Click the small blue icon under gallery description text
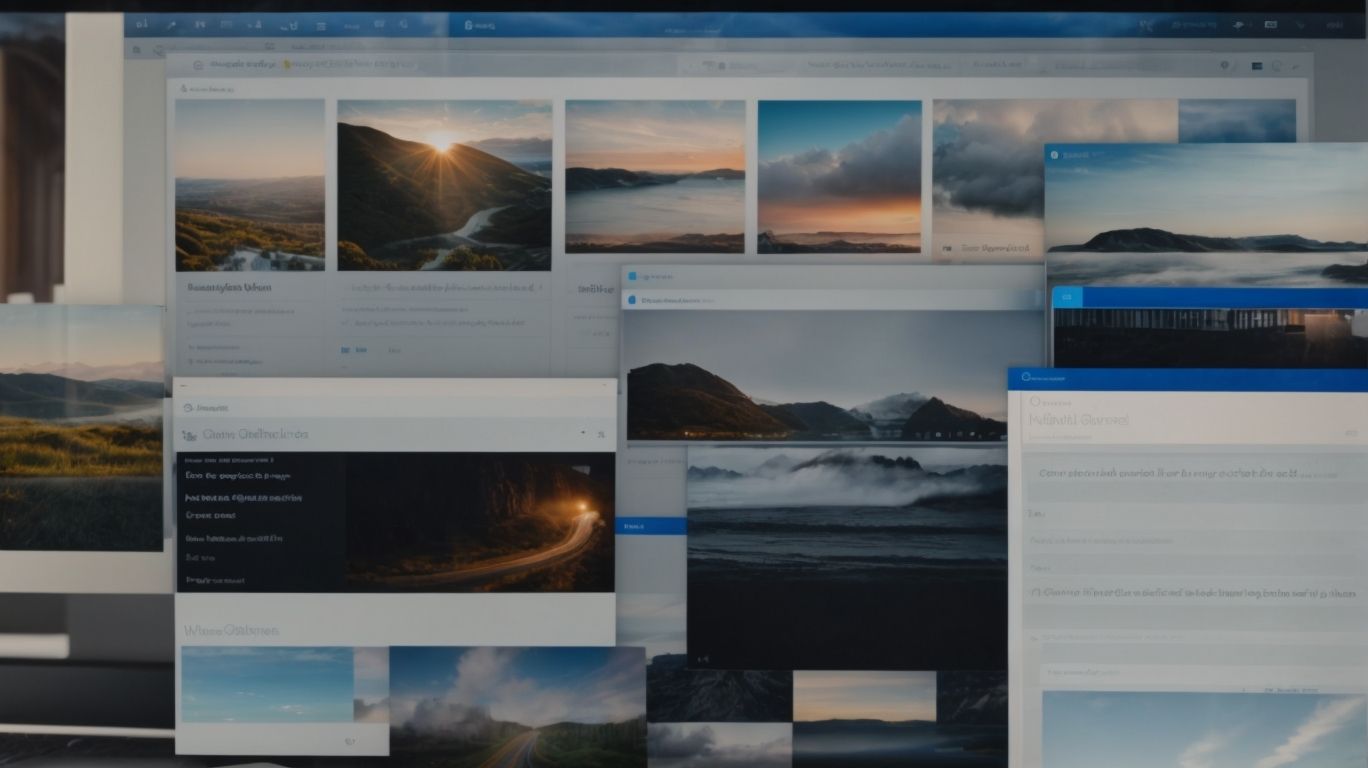1368x768 pixels. [346, 350]
